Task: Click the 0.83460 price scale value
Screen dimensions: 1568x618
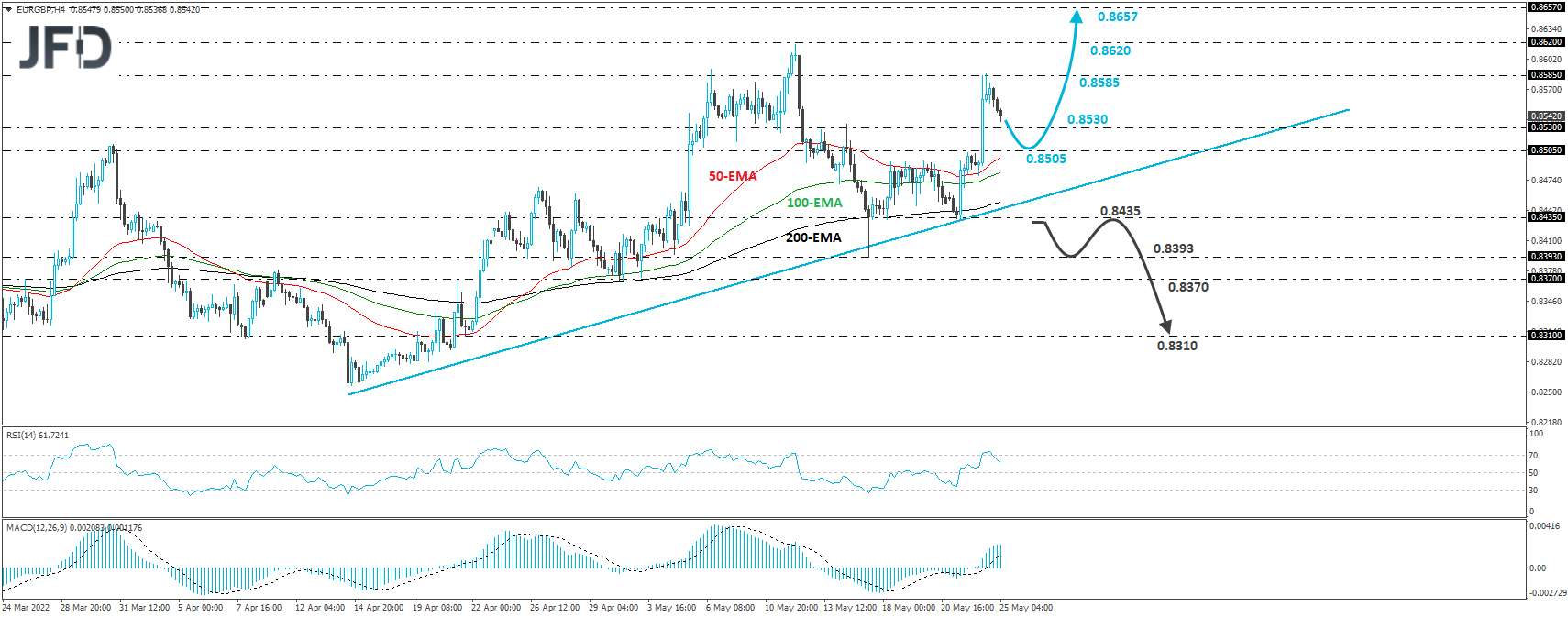Action: 1546,302
